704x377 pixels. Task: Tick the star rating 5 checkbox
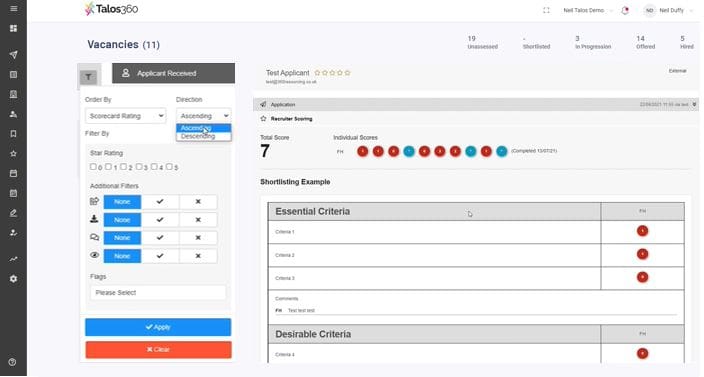click(169, 167)
